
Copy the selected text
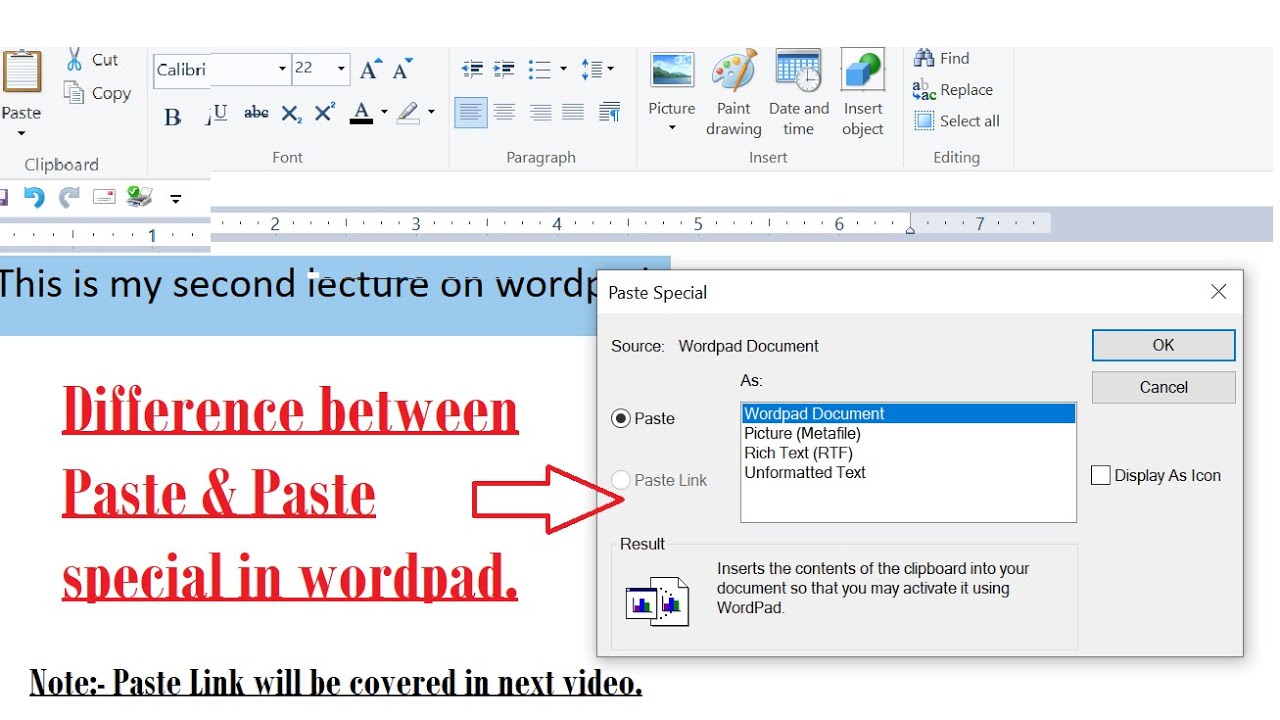pyautogui.click(x=97, y=93)
